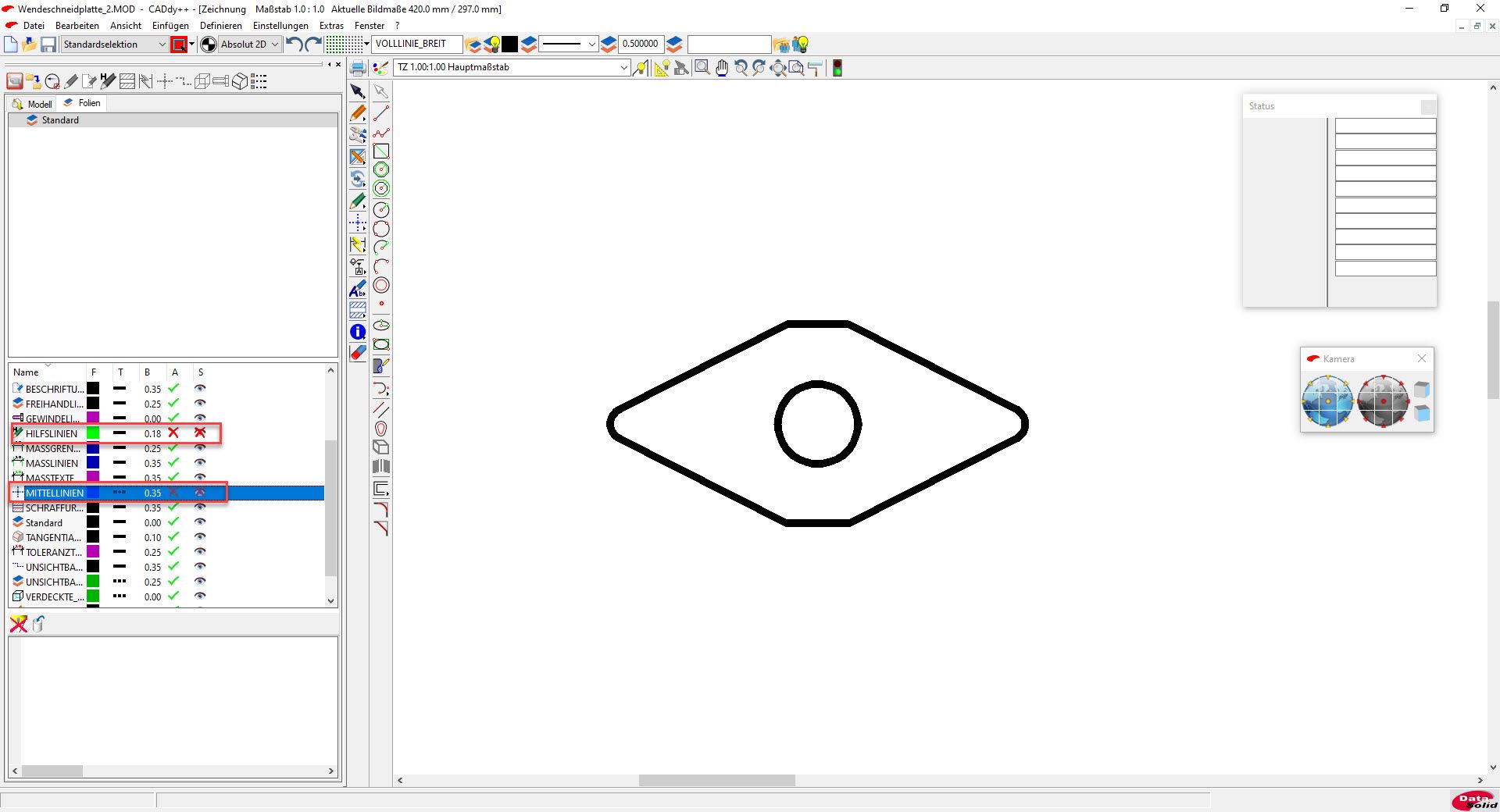Open the Standardselektion dropdown
The height and width of the screenshot is (812, 1500).
162,45
